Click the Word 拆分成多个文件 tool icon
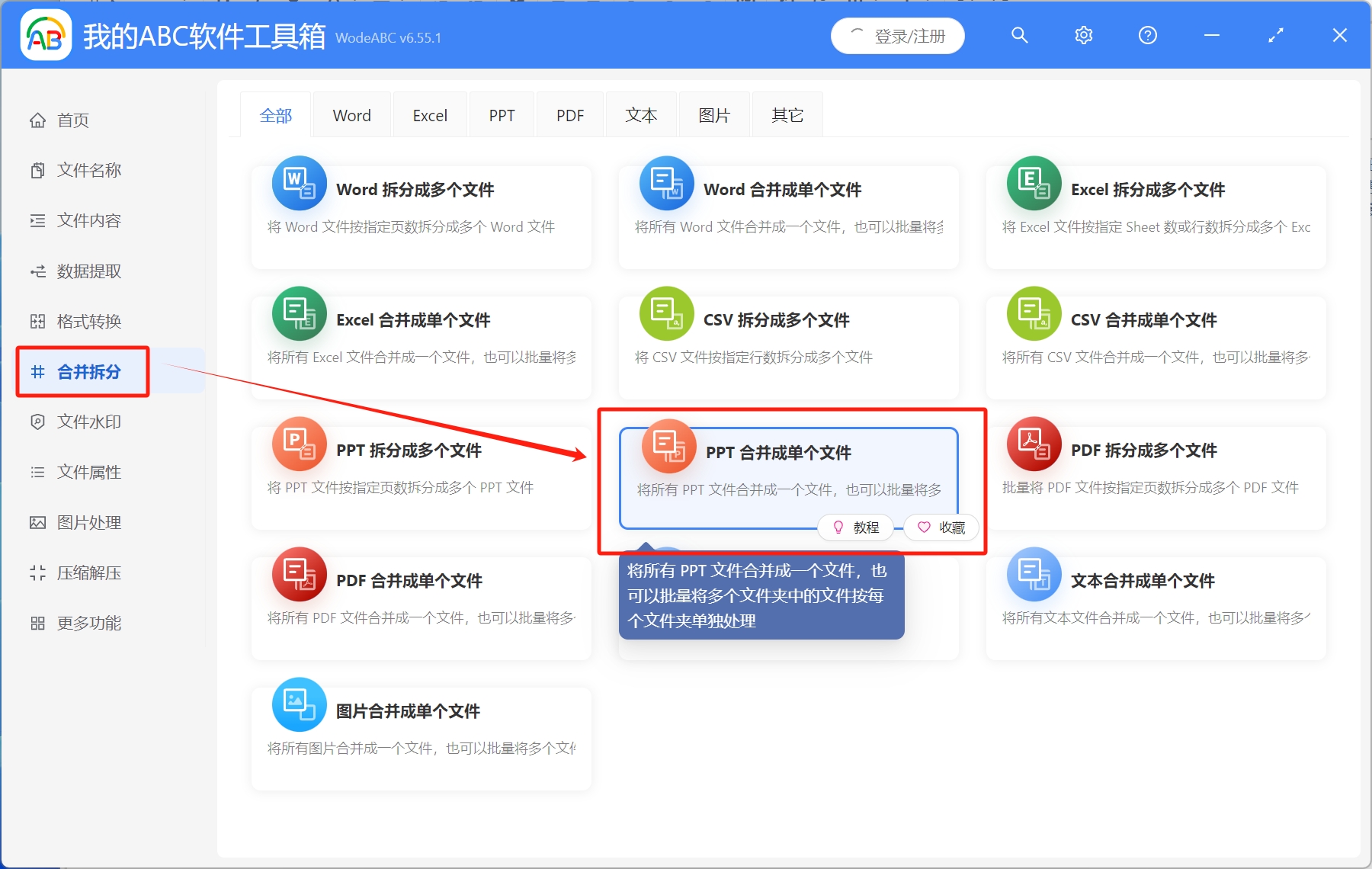 coord(299,183)
